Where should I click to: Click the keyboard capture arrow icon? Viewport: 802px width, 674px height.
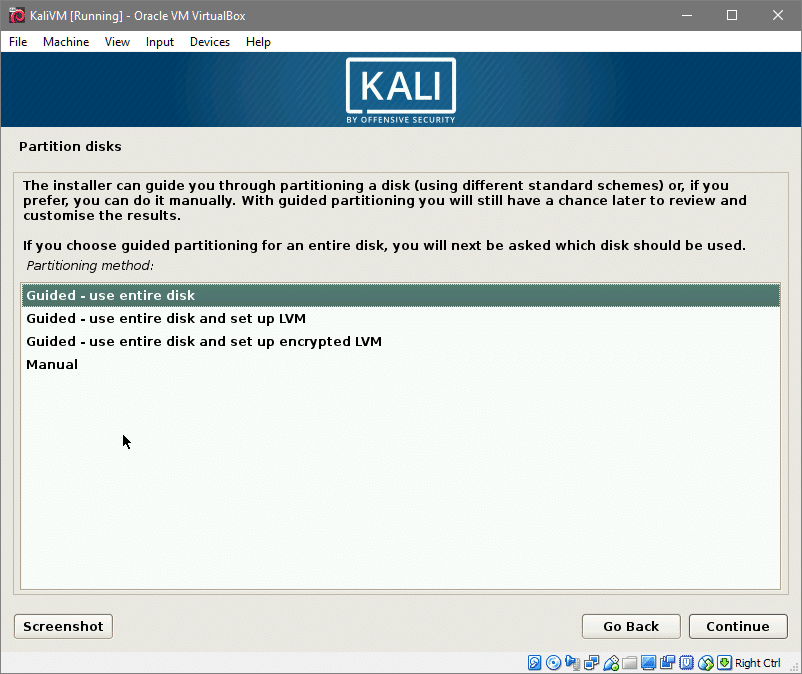click(x=724, y=663)
